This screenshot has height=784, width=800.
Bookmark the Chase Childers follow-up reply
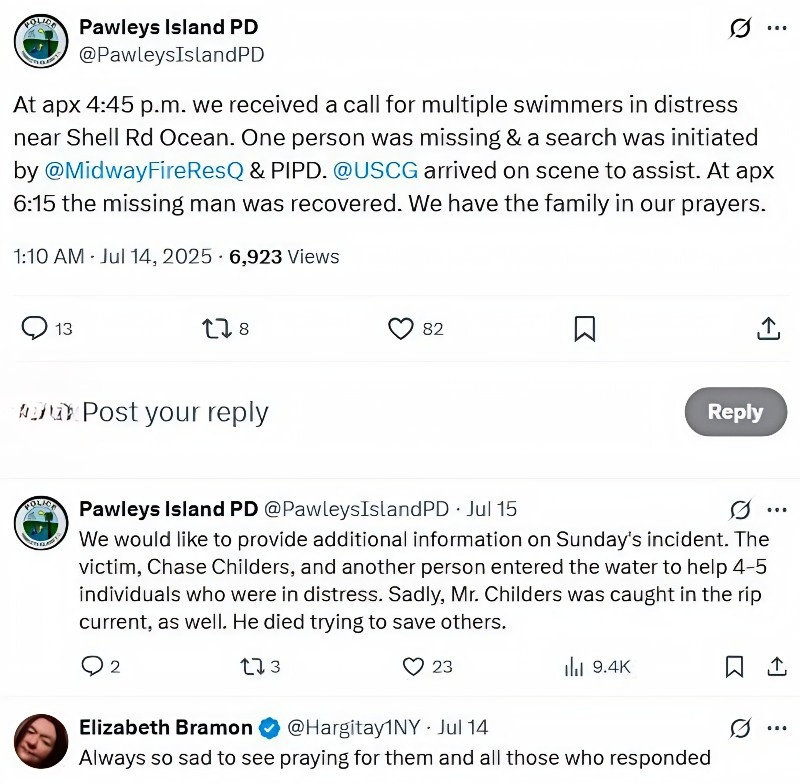(x=734, y=666)
